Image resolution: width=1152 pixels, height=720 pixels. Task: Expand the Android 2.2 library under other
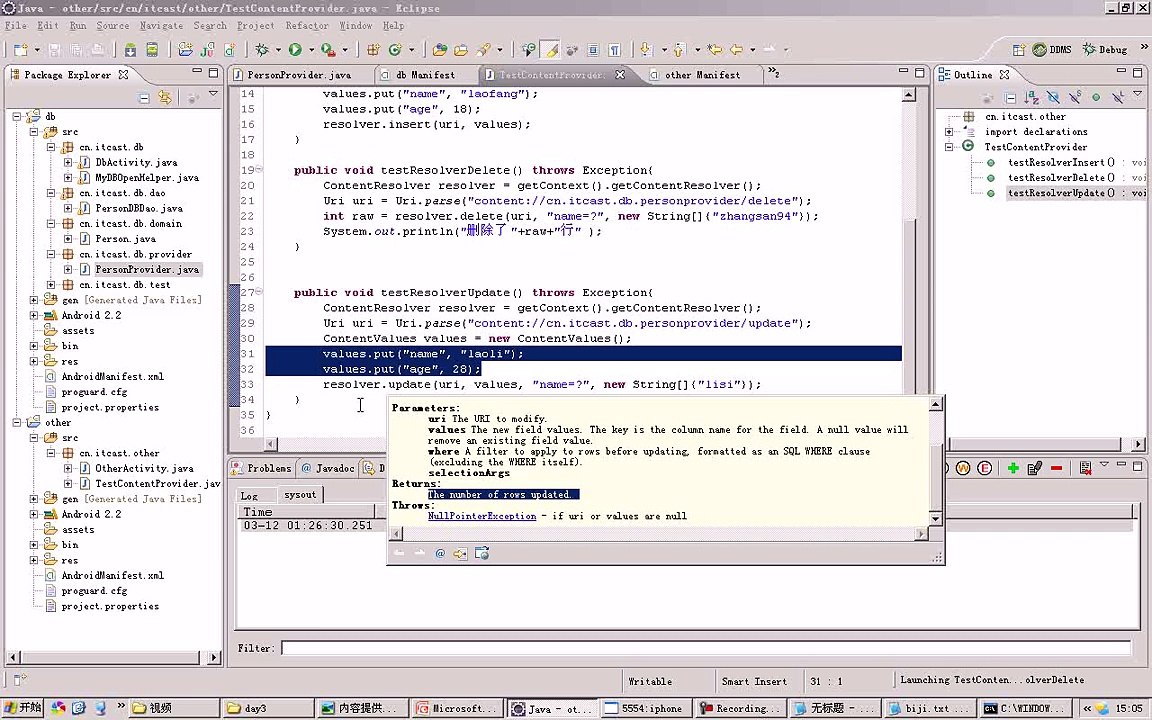click(34, 514)
